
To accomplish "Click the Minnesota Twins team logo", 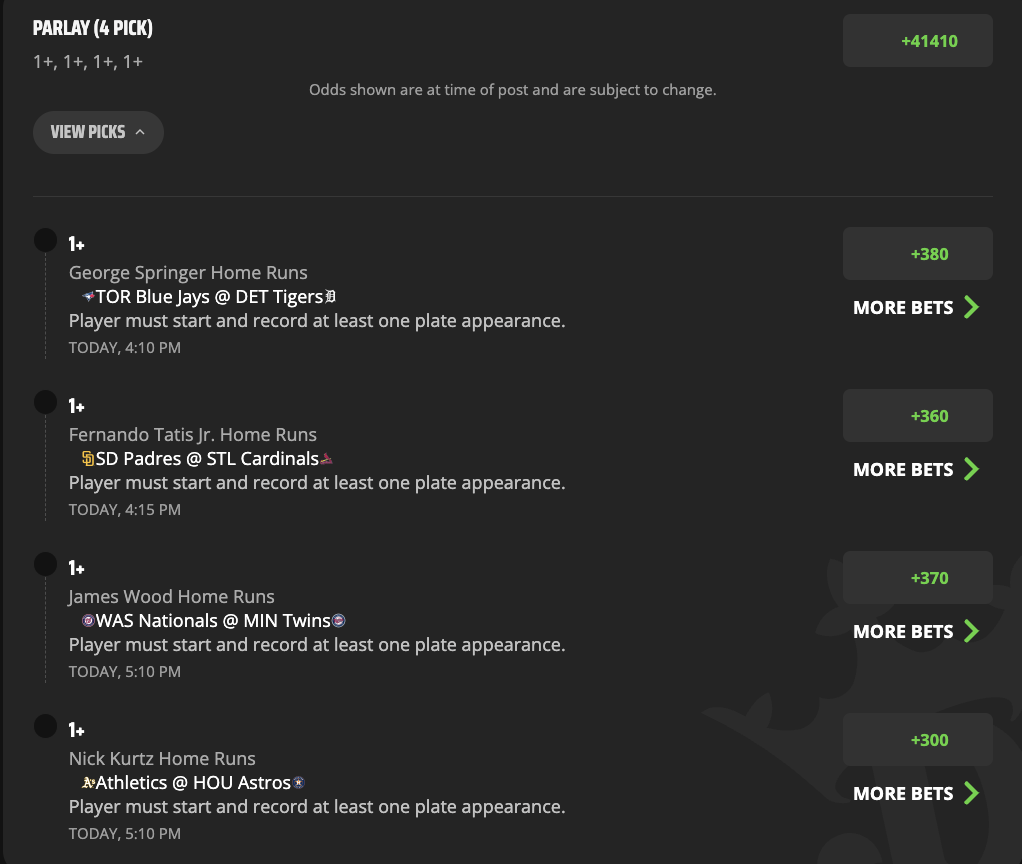I will 338,621.
